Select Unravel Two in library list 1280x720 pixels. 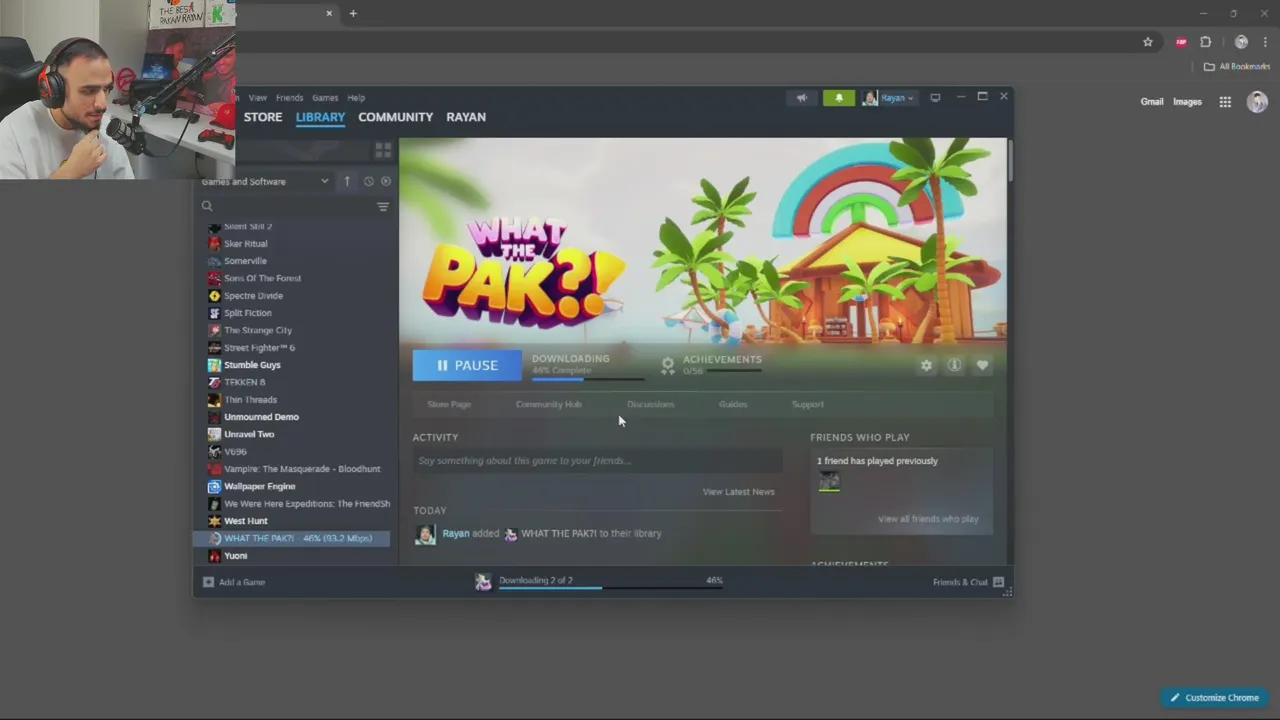click(249, 434)
